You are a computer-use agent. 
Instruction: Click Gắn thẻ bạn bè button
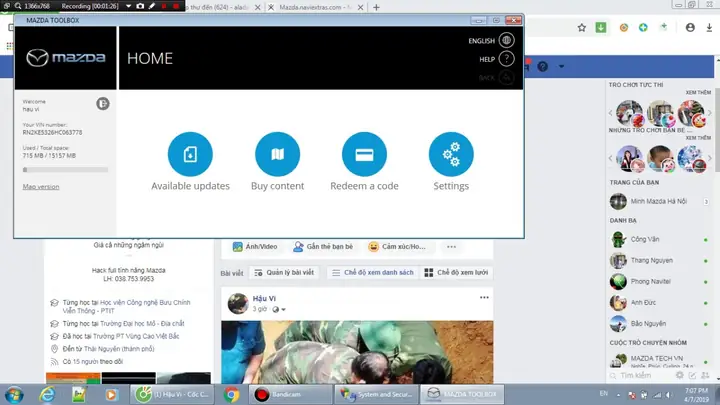324,246
